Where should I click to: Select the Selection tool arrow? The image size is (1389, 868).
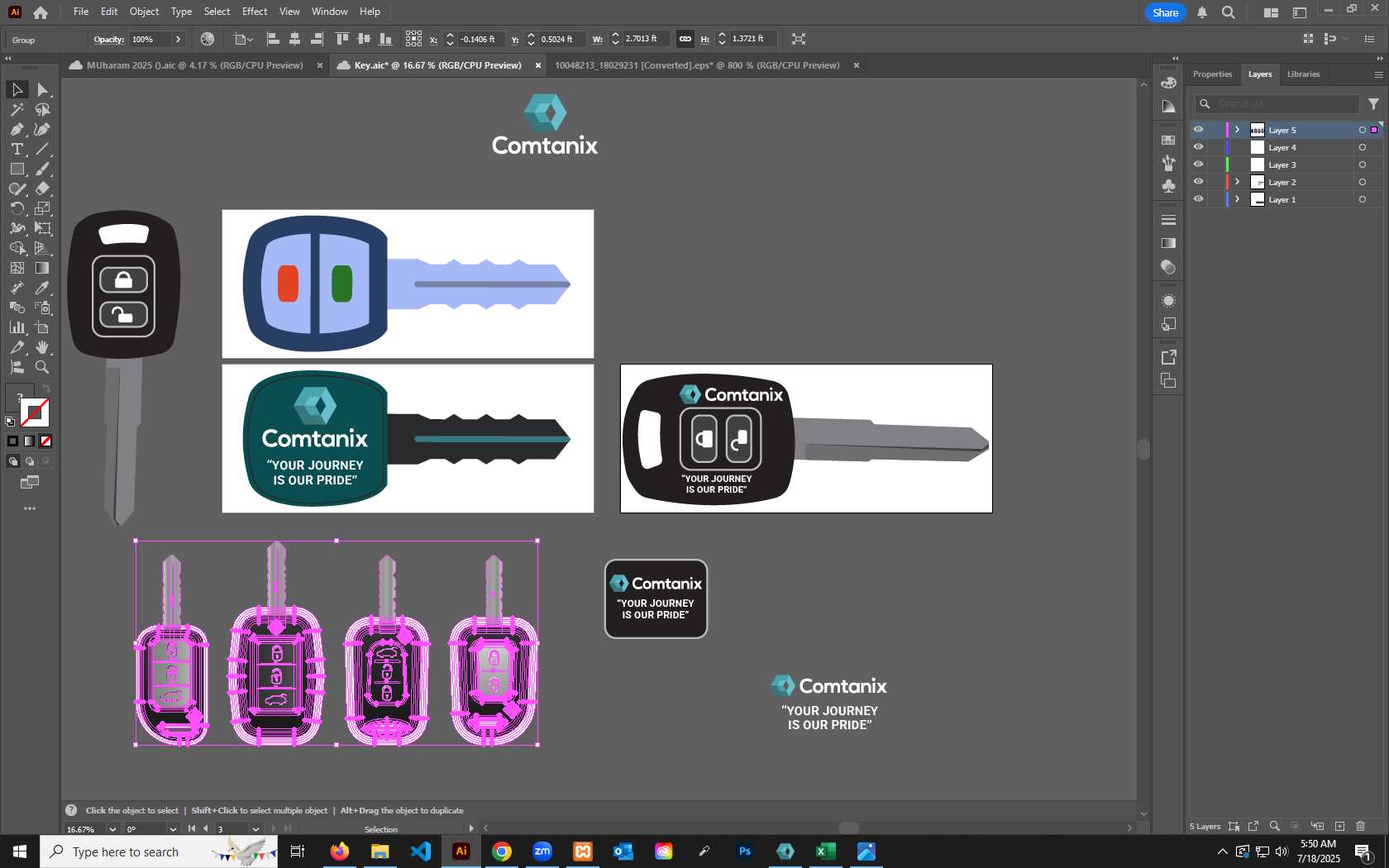[17, 89]
